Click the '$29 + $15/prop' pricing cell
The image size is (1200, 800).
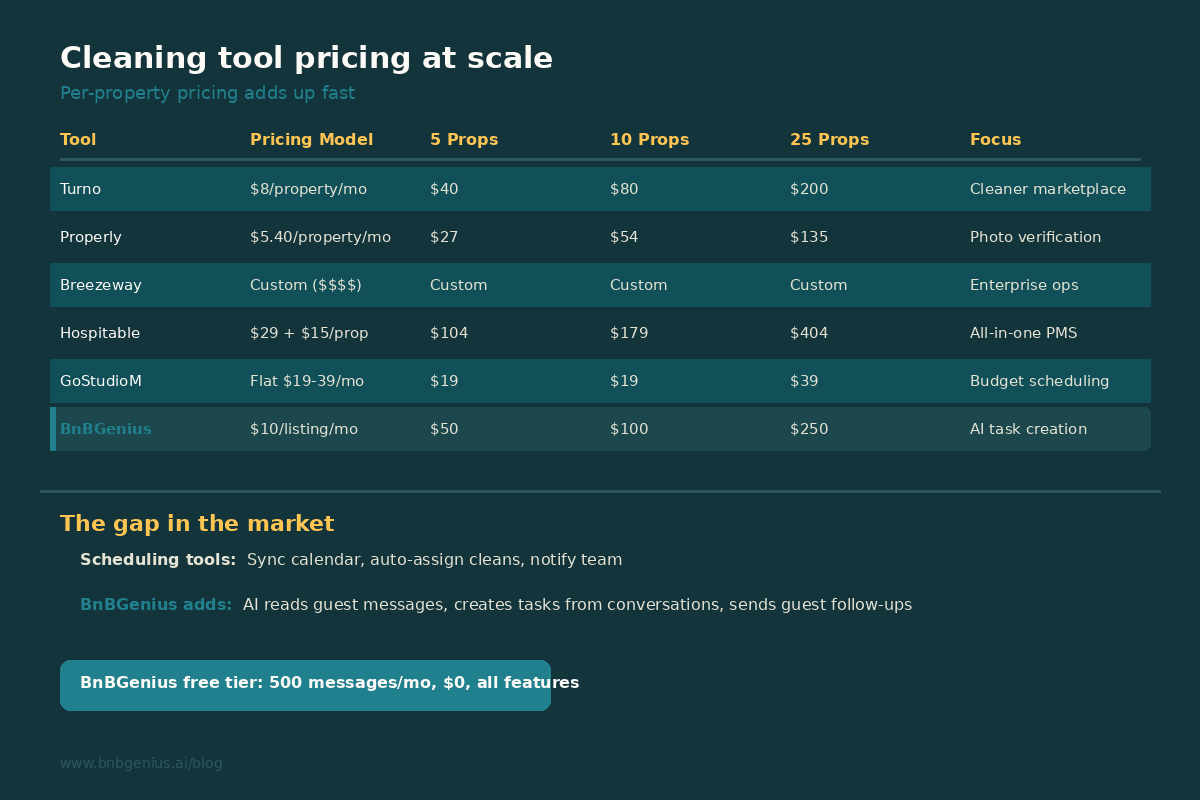[x=309, y=333]
